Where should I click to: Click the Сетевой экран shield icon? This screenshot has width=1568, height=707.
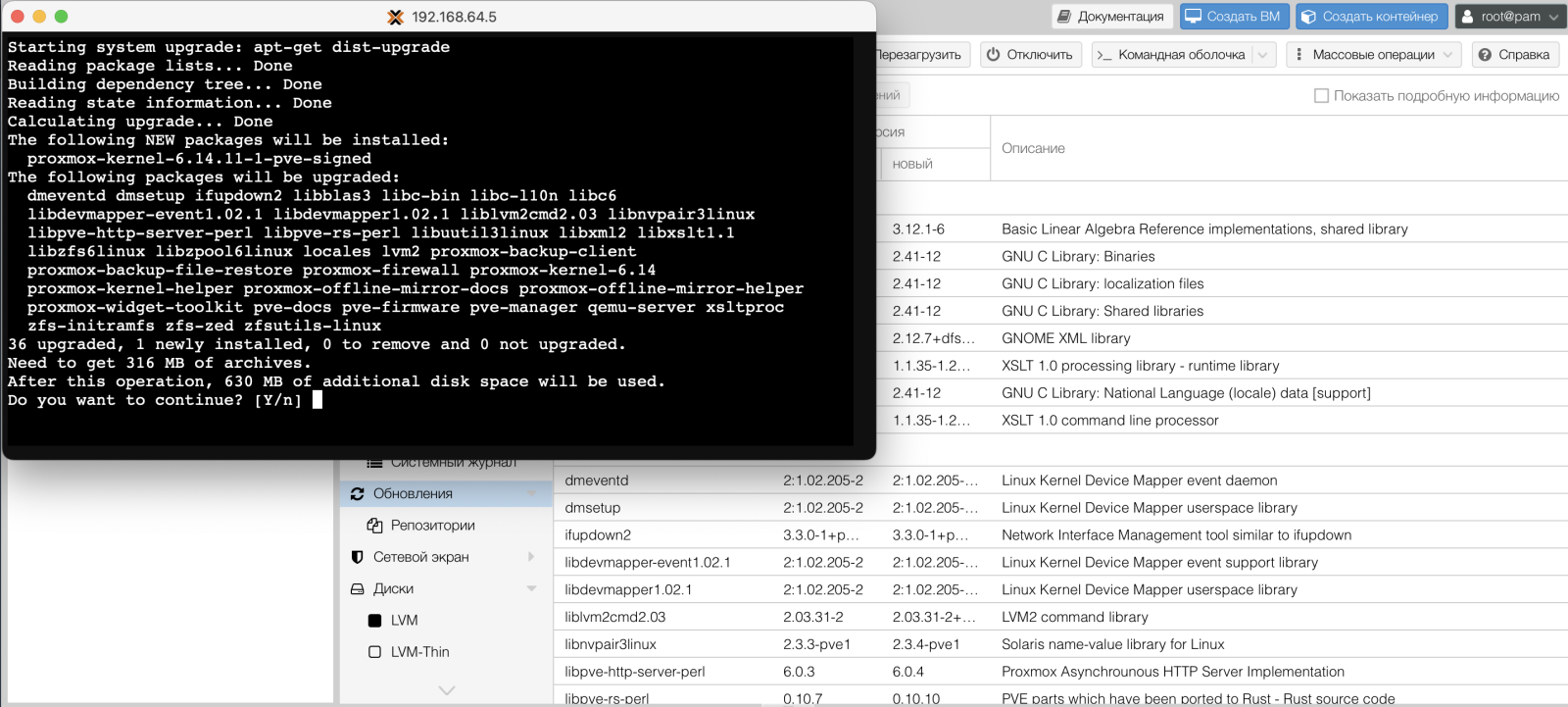coord(357,557)
